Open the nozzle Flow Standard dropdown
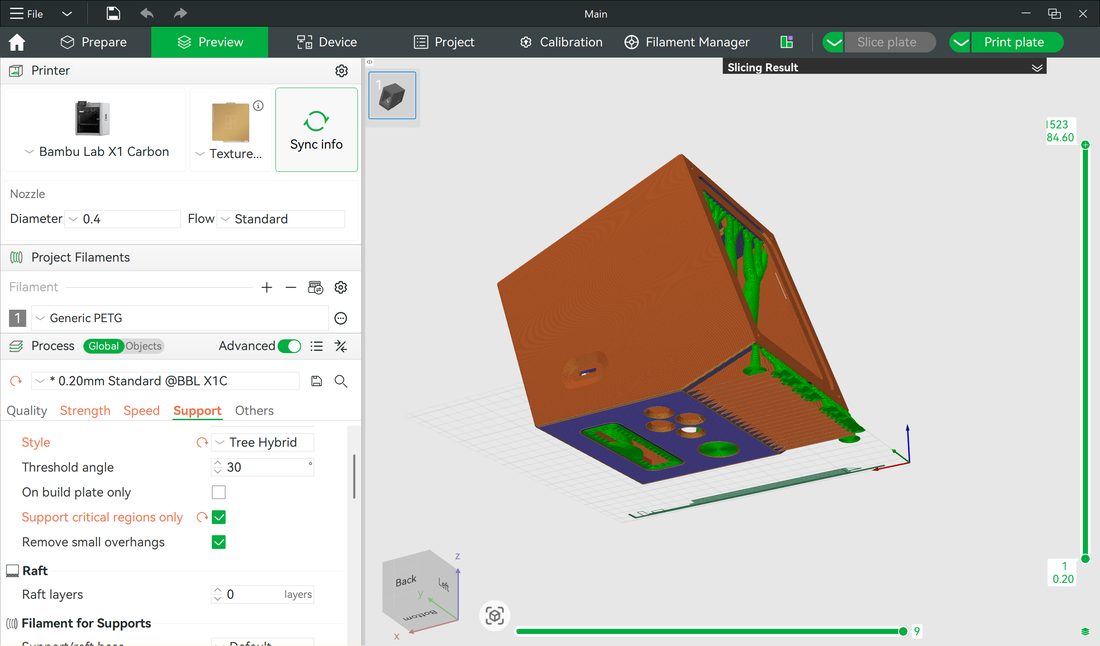This screenshot has width=1100, height=646. (281, 219)
